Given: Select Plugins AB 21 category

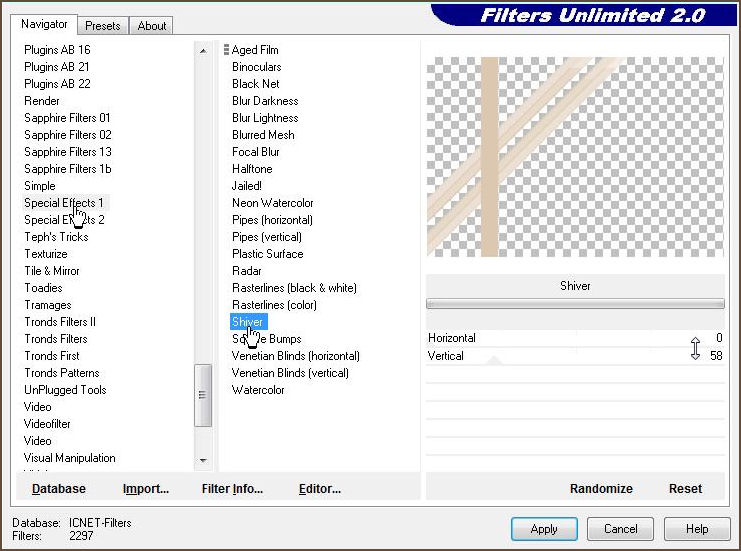Looking at the screenshot, I should (x=57, y=67).
